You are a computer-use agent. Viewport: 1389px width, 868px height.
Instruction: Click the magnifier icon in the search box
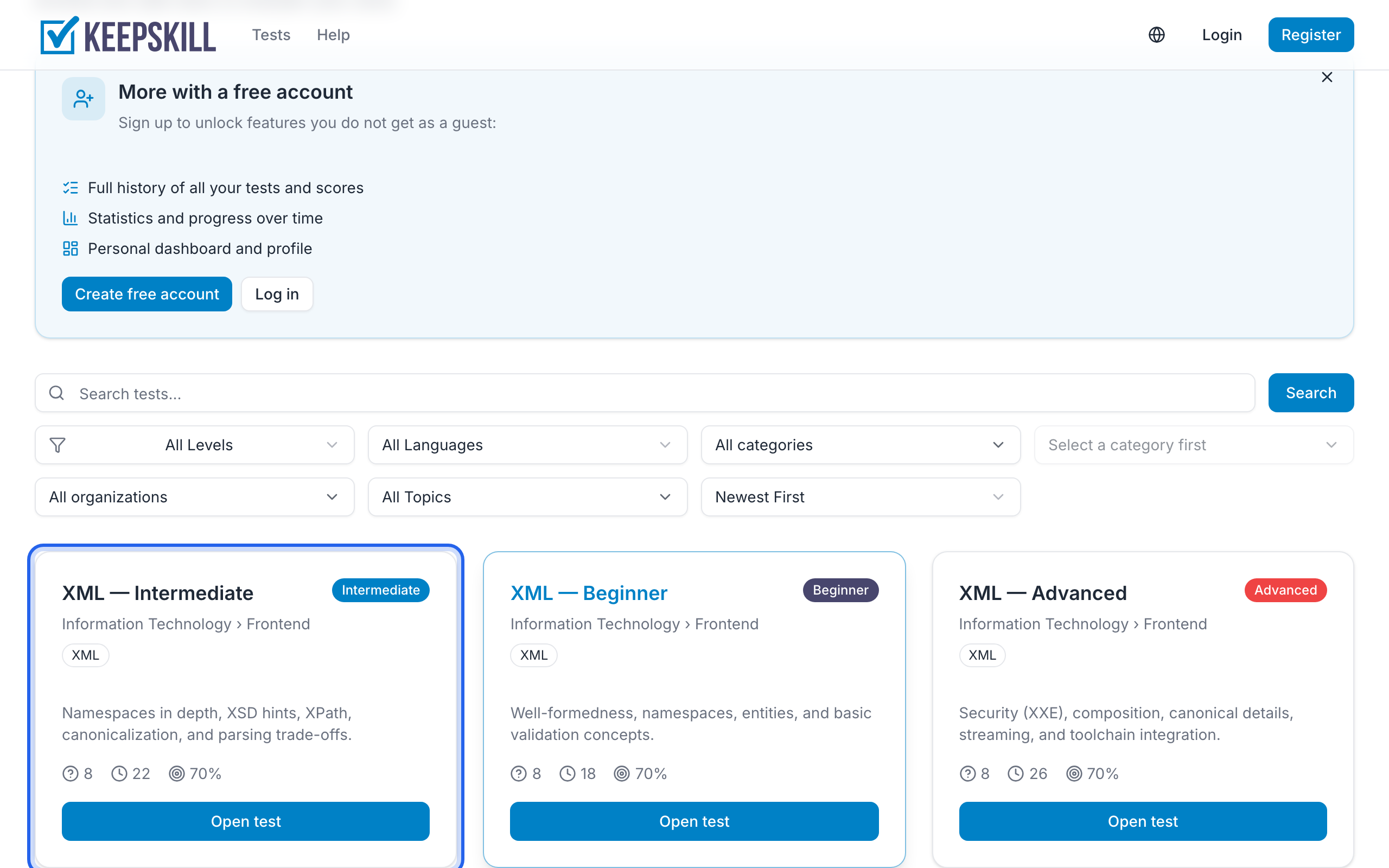click(x=56, y=393)
